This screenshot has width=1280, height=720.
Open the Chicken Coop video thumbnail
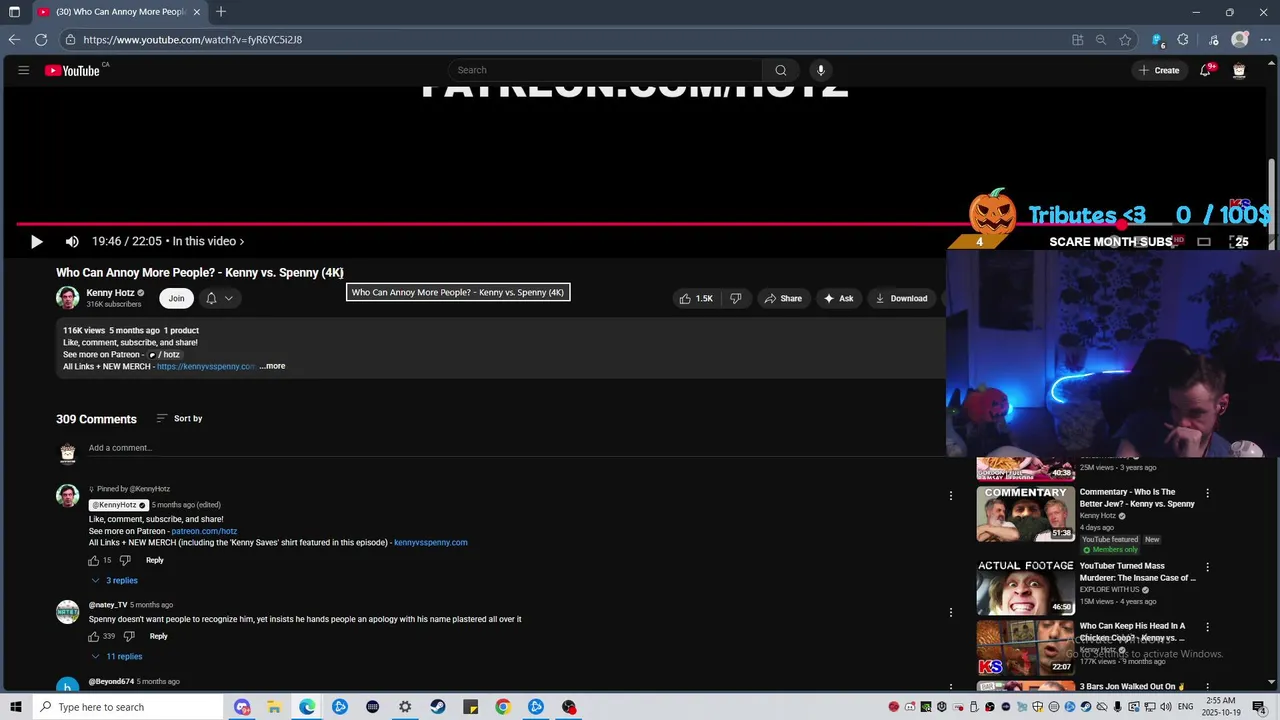click(1025, 647)
